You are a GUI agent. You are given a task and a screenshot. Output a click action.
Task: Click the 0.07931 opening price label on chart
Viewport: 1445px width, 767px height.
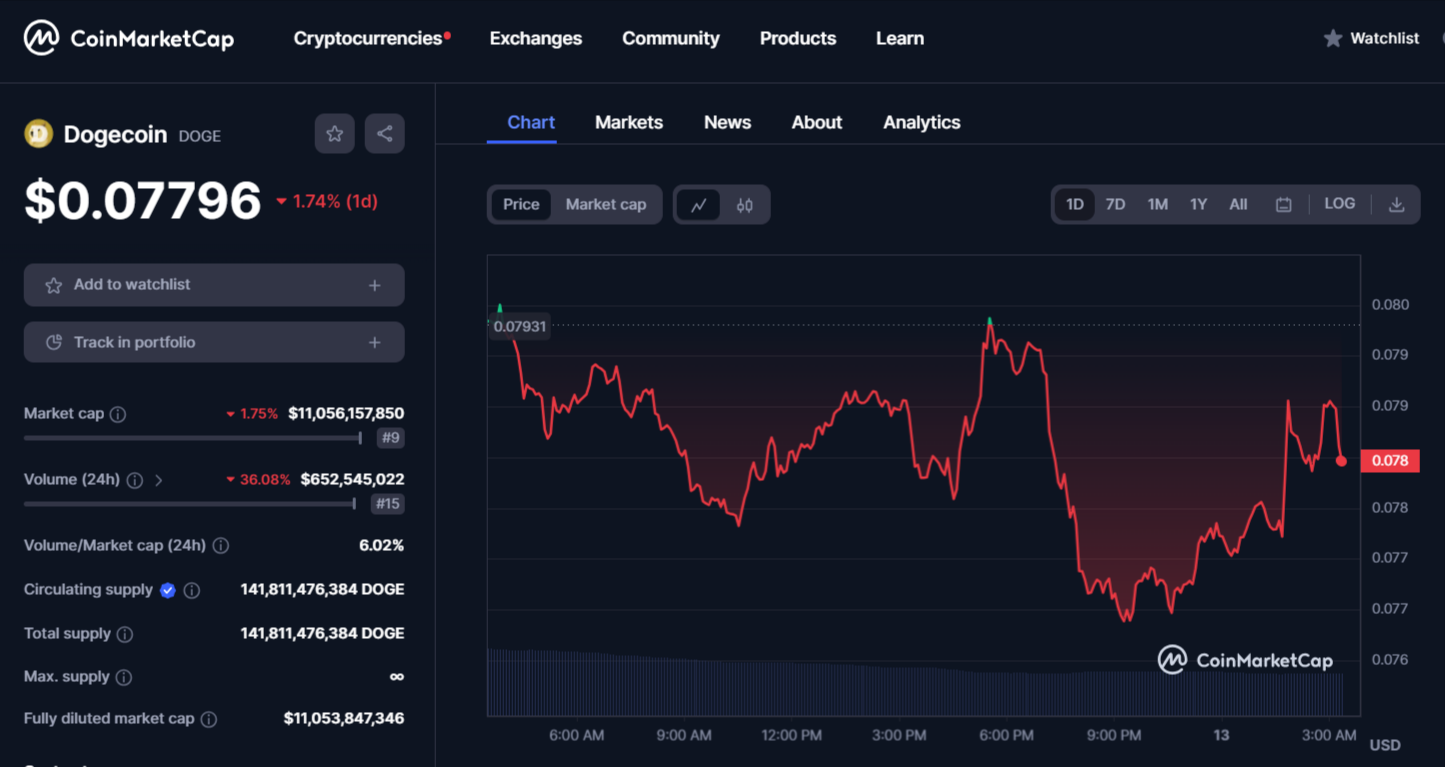click(x=520, y=327)
